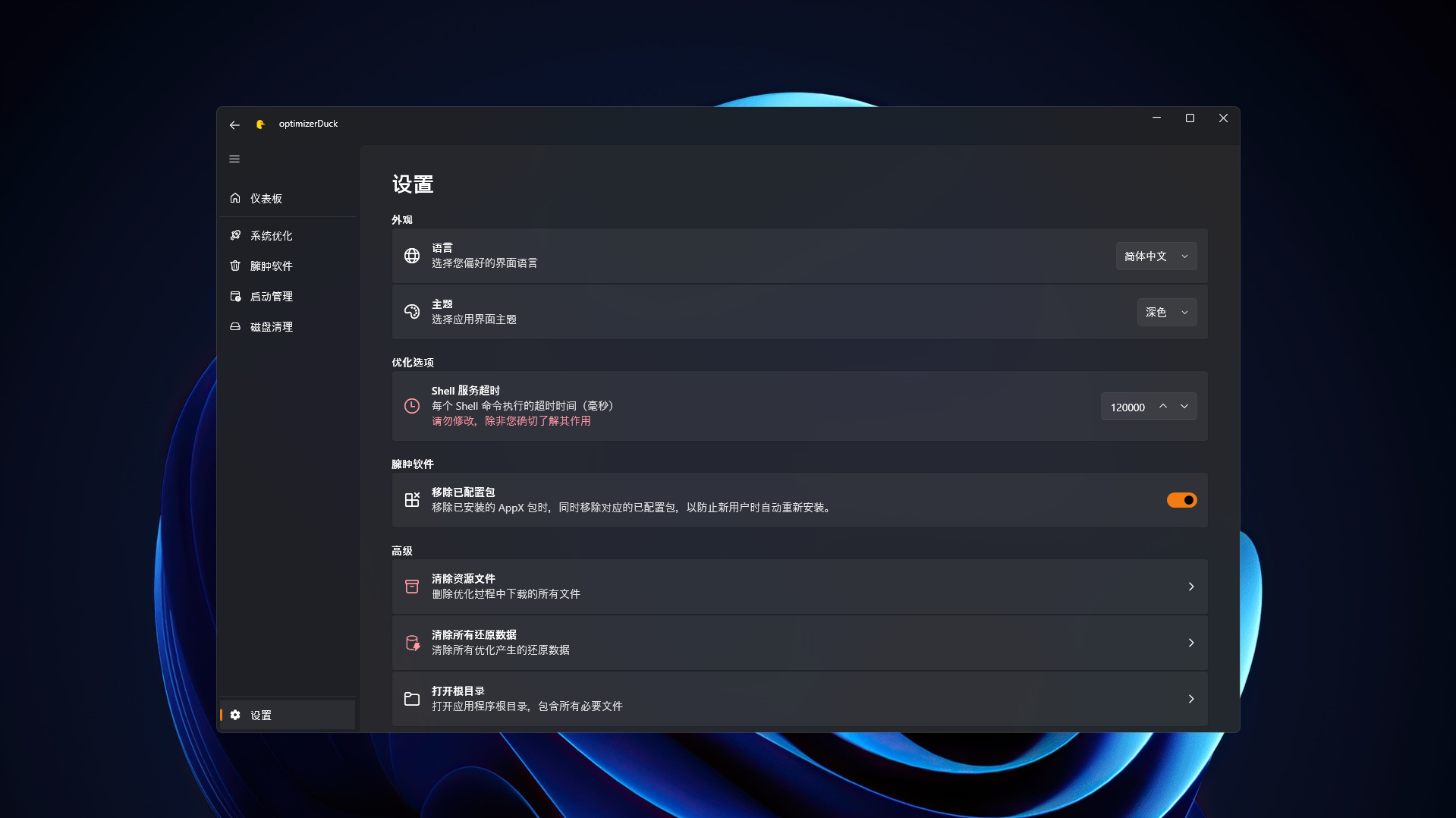Click the 打开根目录 folder icon

[x=412, y=699]
